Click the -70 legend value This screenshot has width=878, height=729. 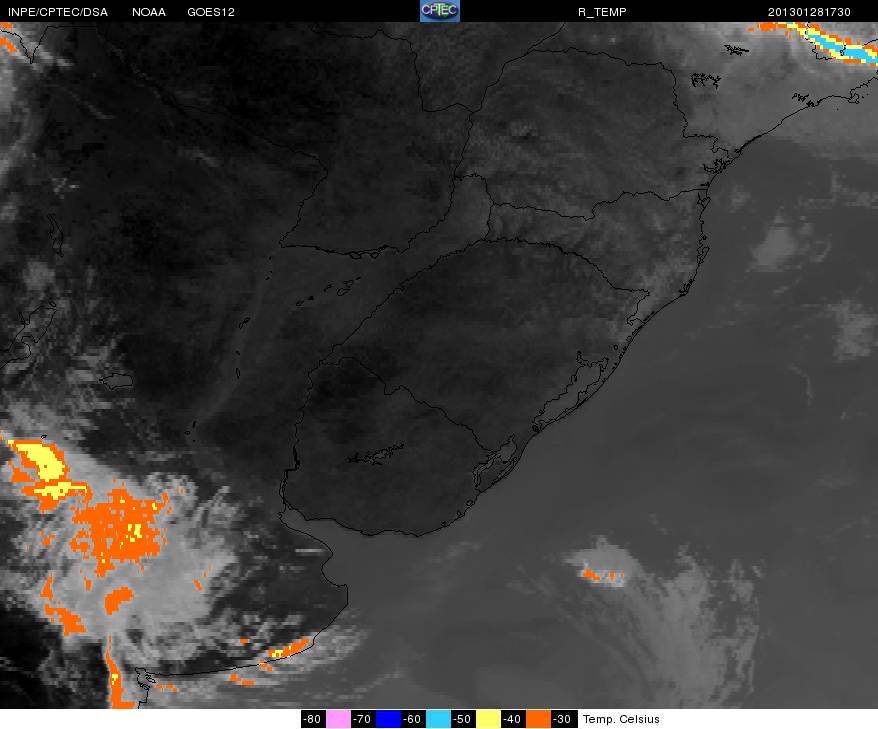pos(363,719)
